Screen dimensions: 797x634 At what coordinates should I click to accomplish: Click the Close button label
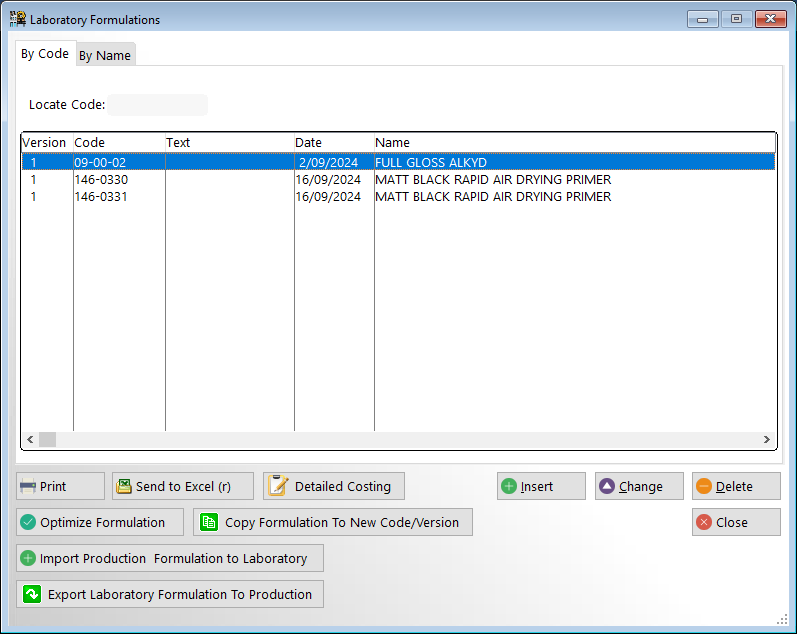[731, 522]
